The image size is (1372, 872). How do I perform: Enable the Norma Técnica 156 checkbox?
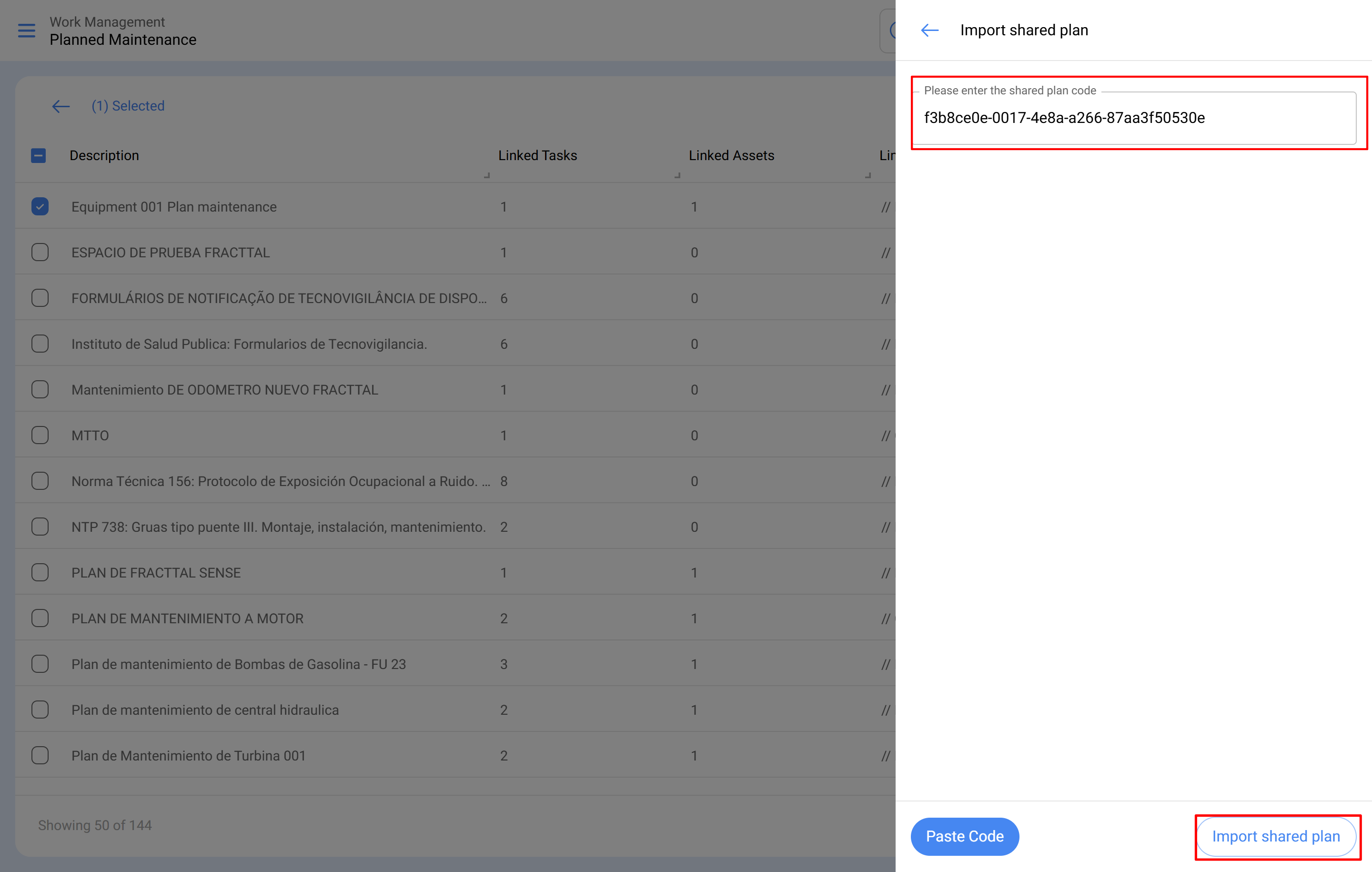[40, 480]
